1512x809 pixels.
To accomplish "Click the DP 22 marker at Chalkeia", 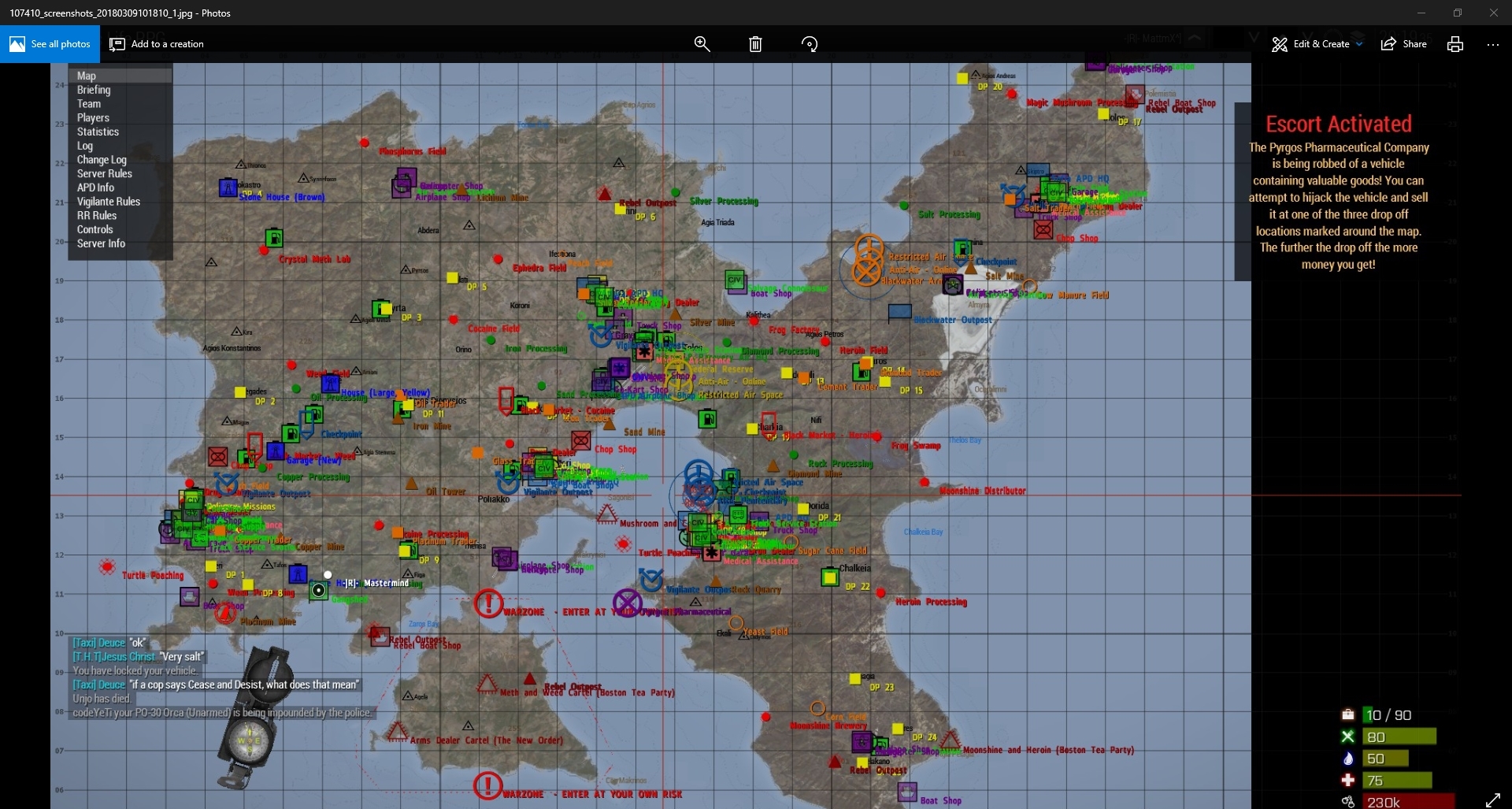I will (829, 577).
